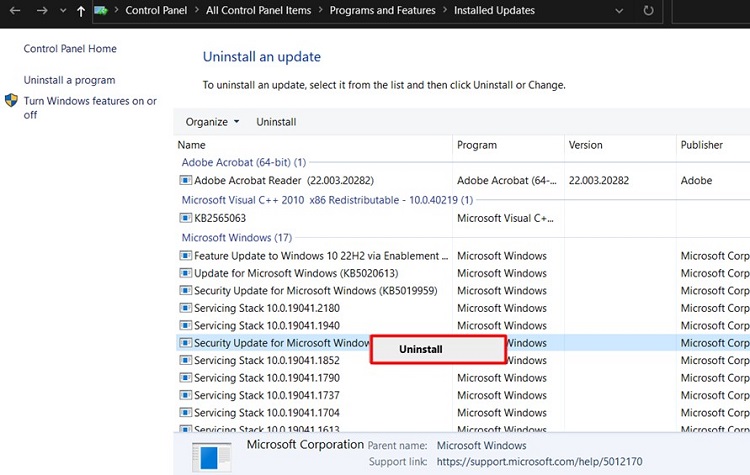Open Uninstall a program link
This screenshot has width=750, height=475.
[x=69, y=80]
